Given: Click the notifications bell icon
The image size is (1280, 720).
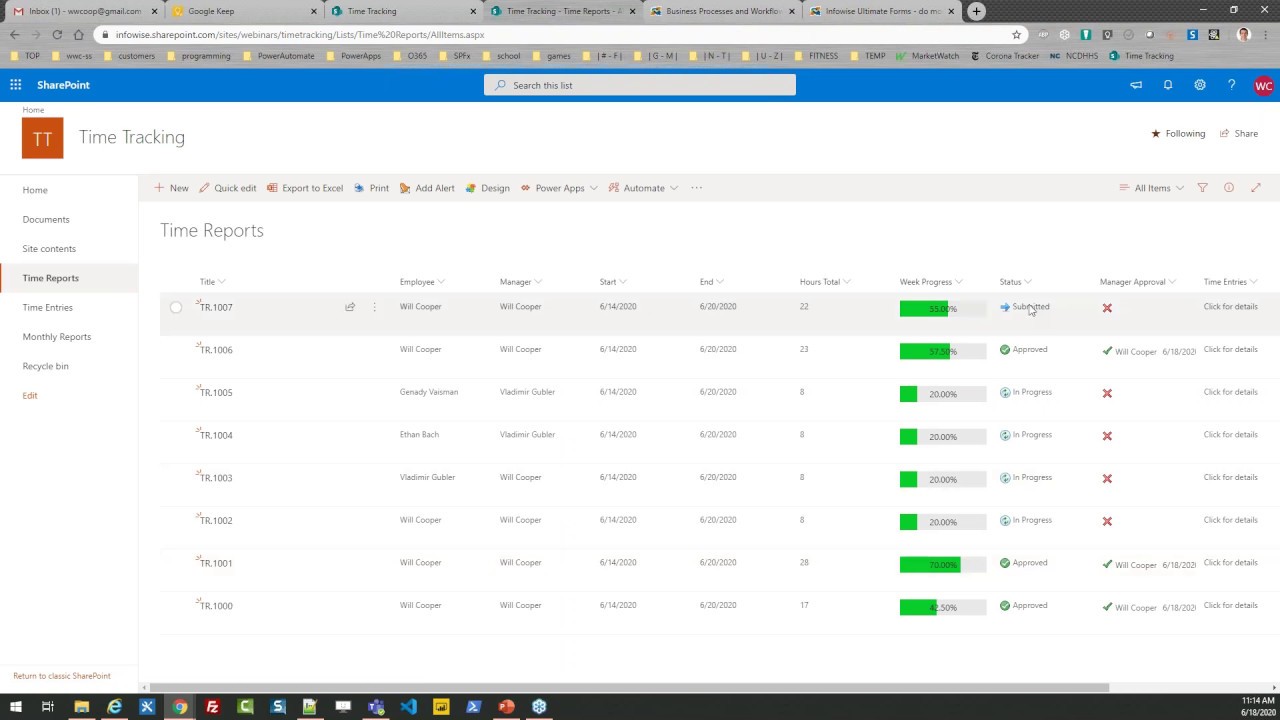Looking at the screenshot, I should (x=1167, y=85).
